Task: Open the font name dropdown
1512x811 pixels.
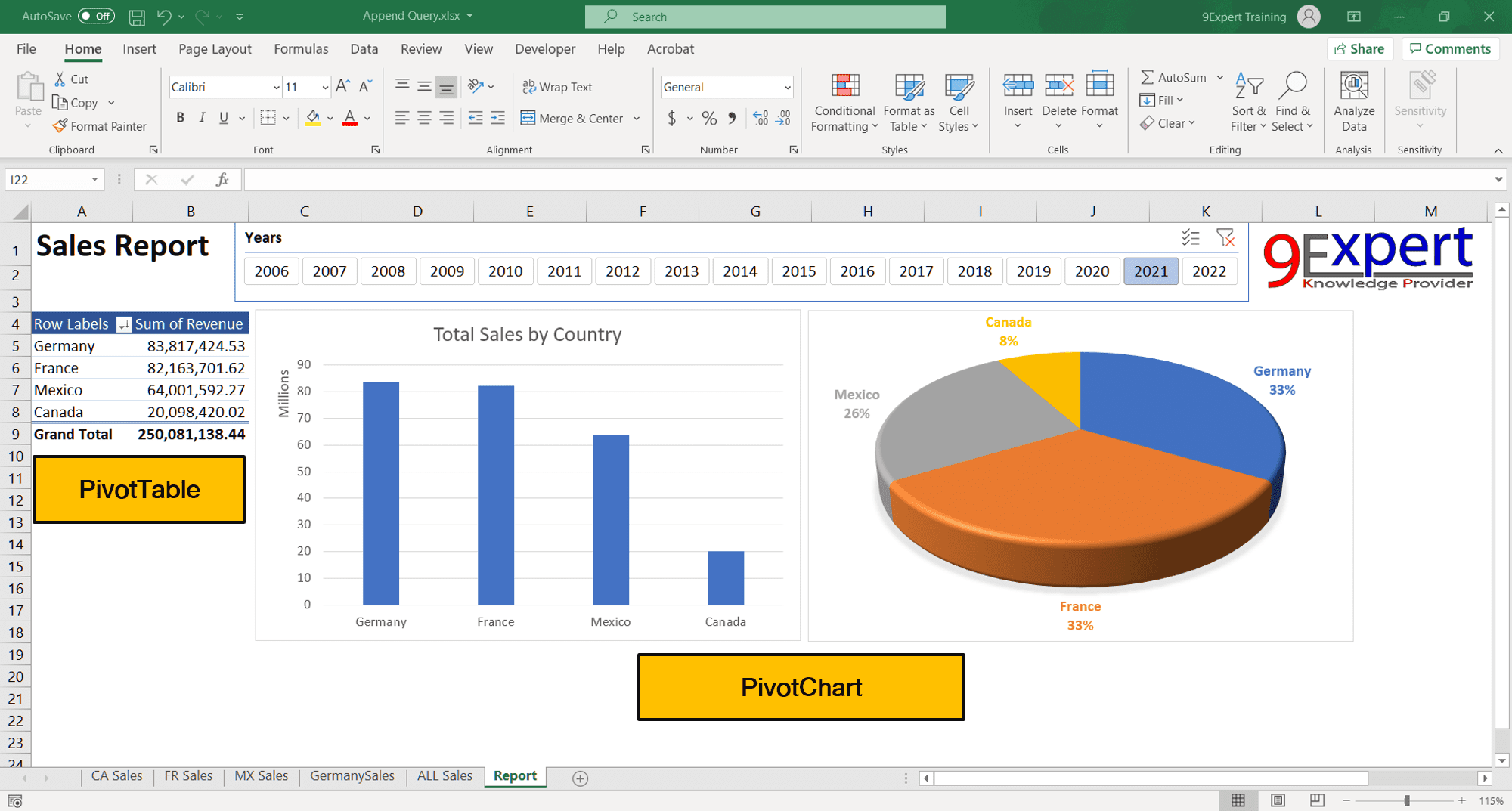Action: [x=277, y=86]
